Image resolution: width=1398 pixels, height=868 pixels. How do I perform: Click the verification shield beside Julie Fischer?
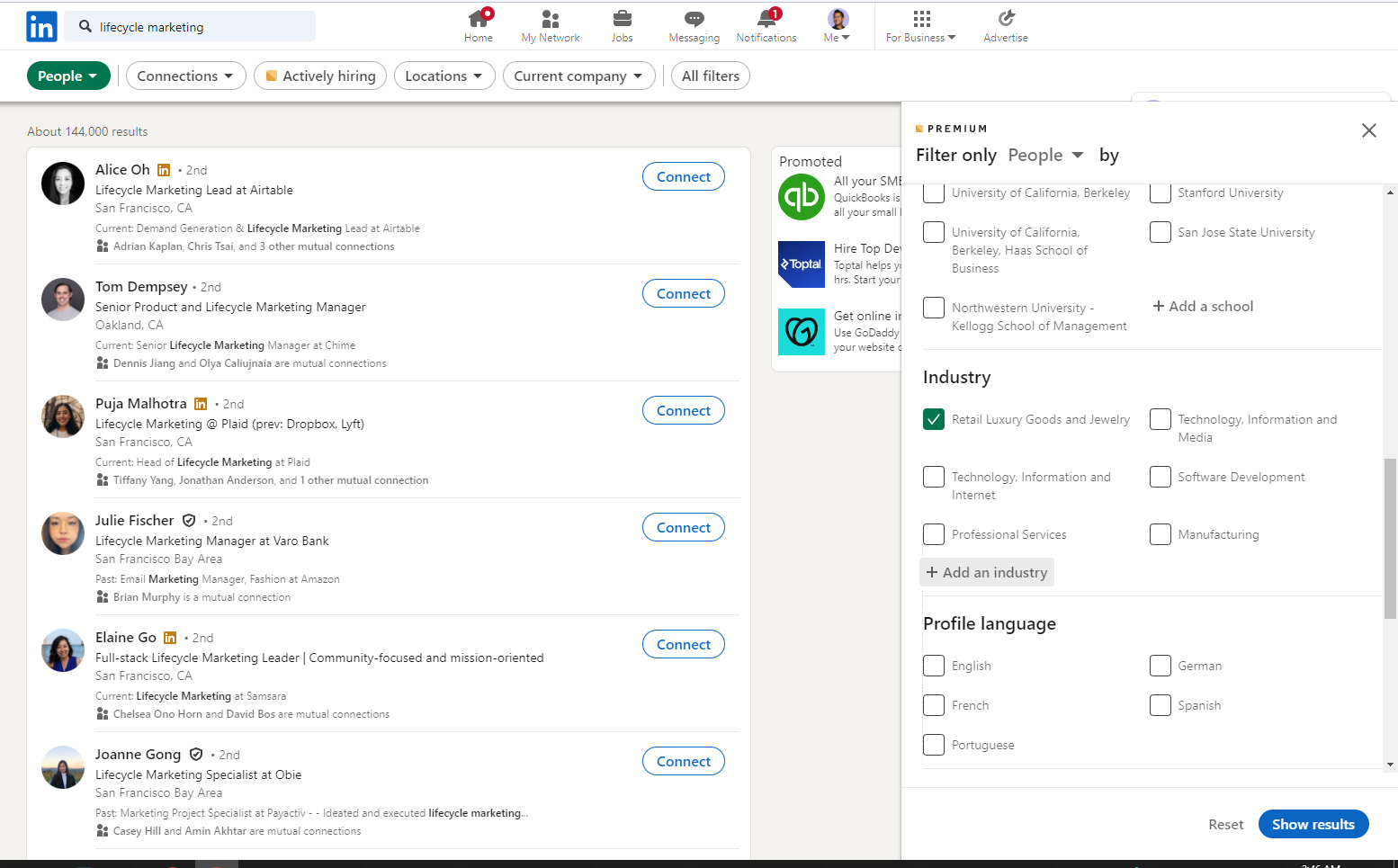[x=189, y=520]
